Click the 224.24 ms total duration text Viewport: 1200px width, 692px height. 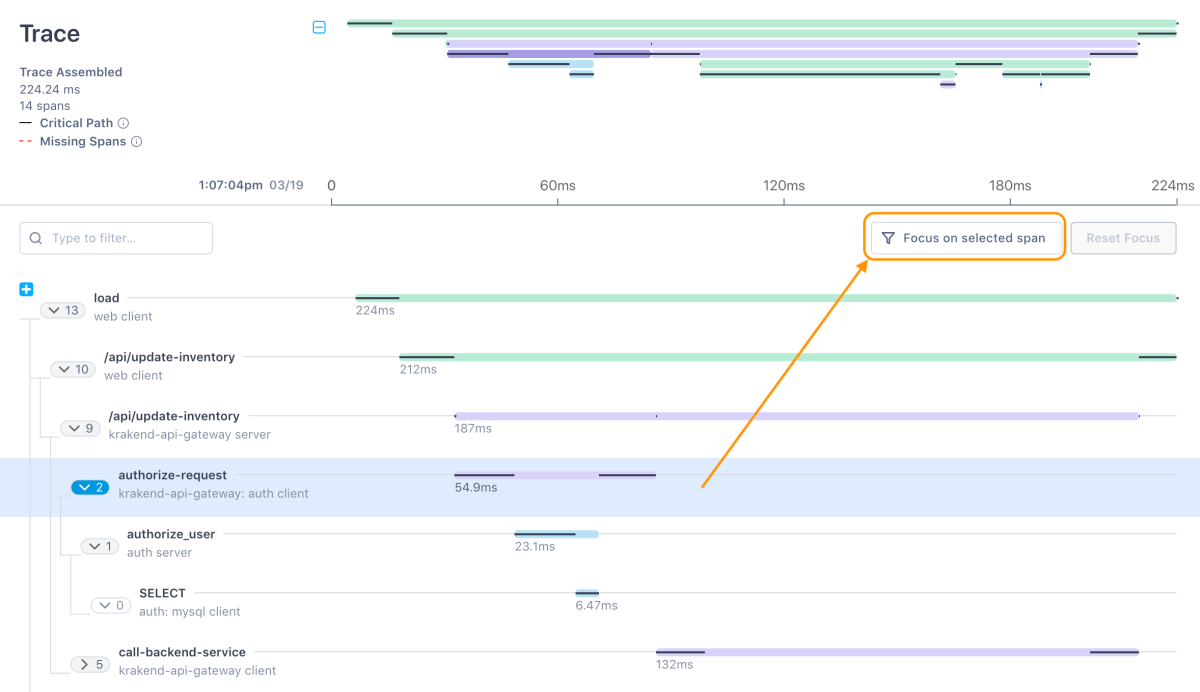50,89
